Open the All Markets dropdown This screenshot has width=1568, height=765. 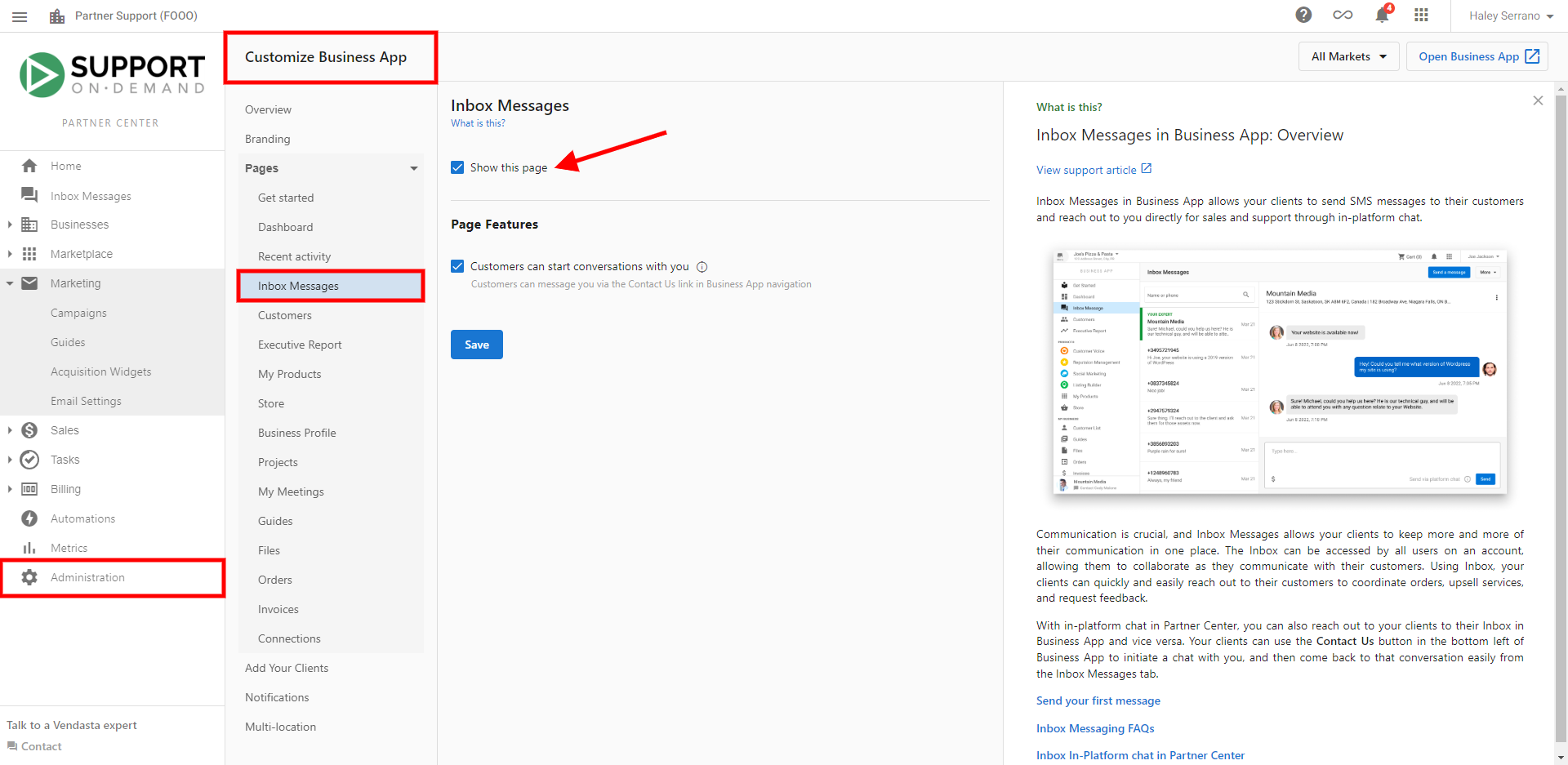(x=1348, y=56)
